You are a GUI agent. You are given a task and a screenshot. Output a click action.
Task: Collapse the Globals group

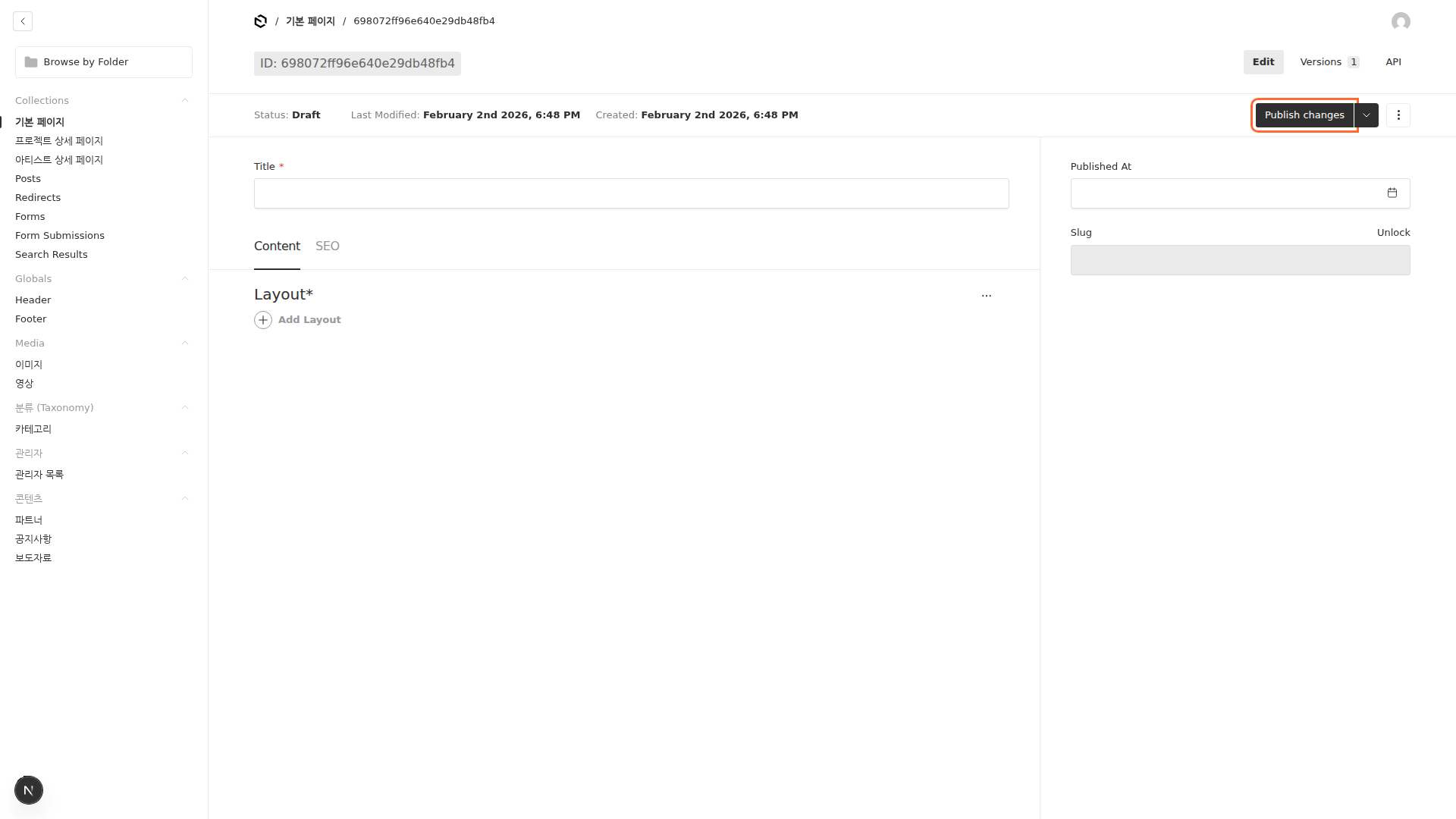[x=185, y=279]
